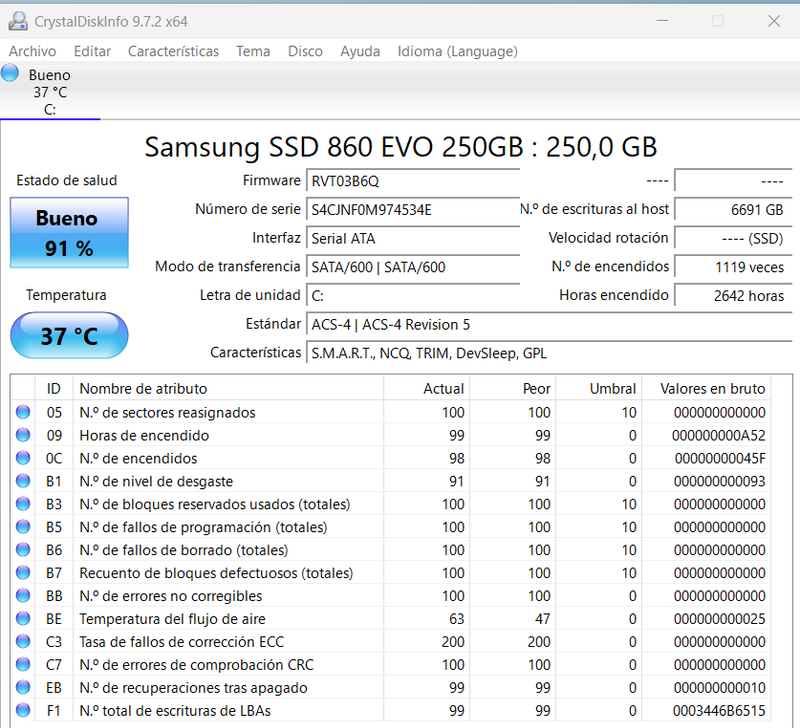
Task: Click raw value 000000000010
Action: [720, 688]
